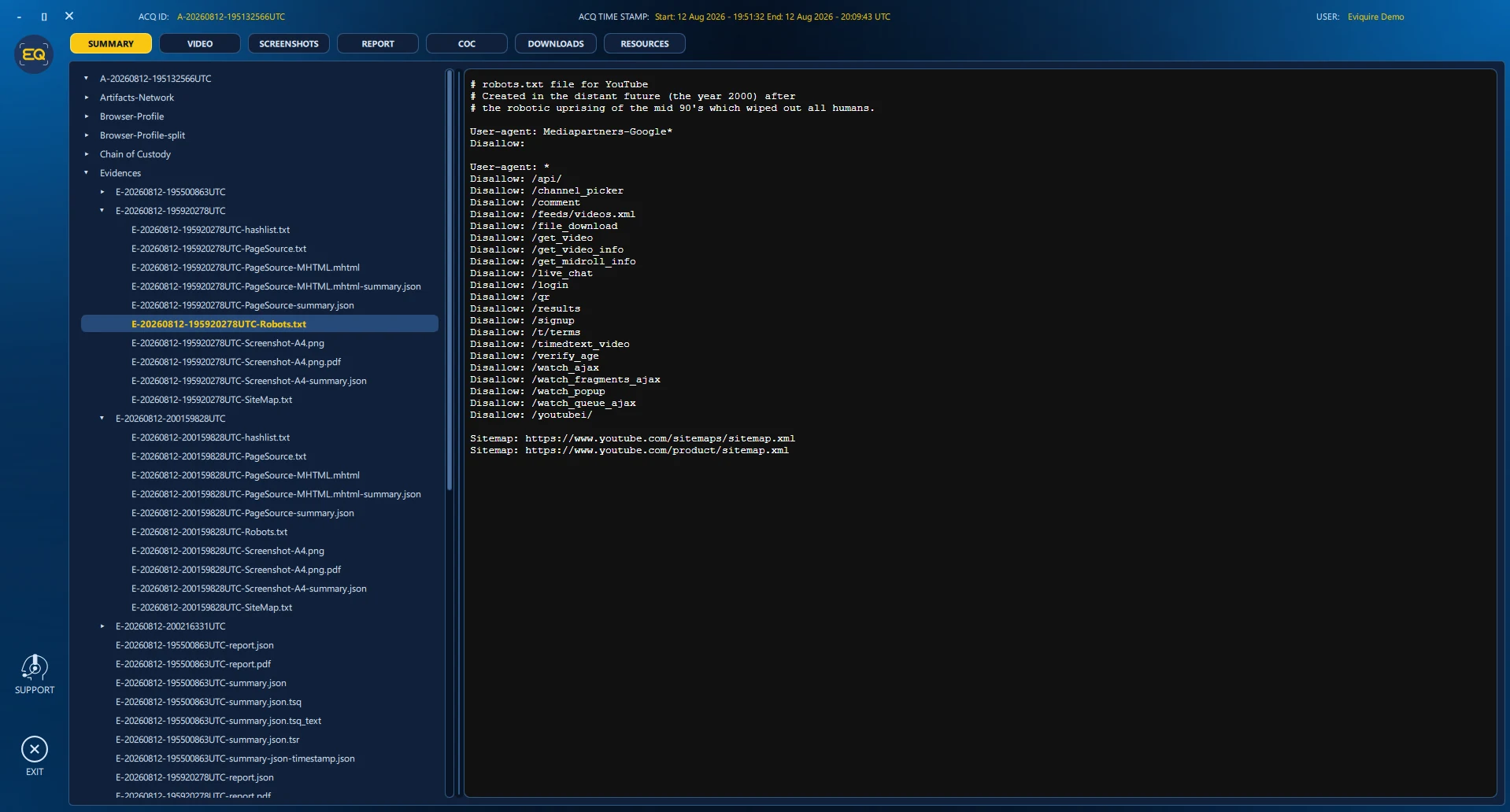Collapse the A-20260812-195132566UTC root node
This screenshot has height=812, width=1510.
click(87, 79)
